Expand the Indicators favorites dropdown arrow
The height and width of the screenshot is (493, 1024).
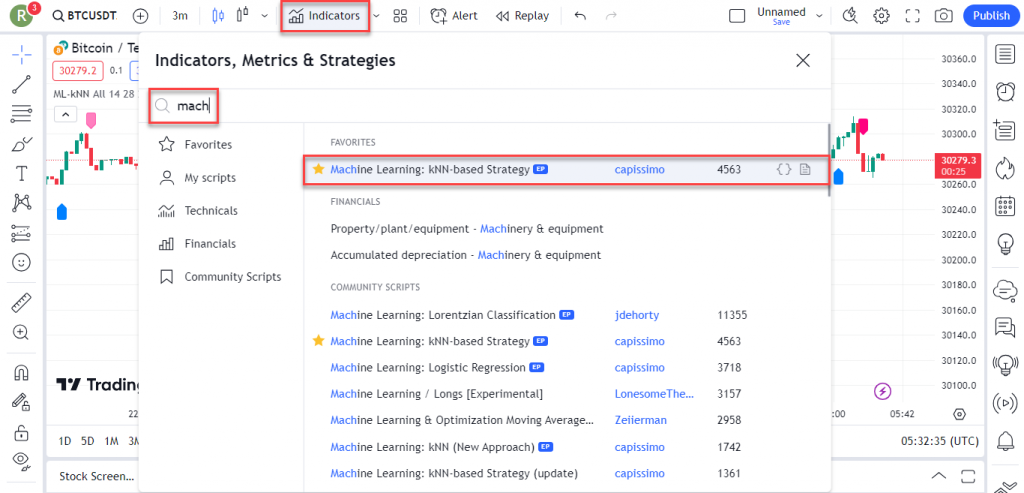377,16
